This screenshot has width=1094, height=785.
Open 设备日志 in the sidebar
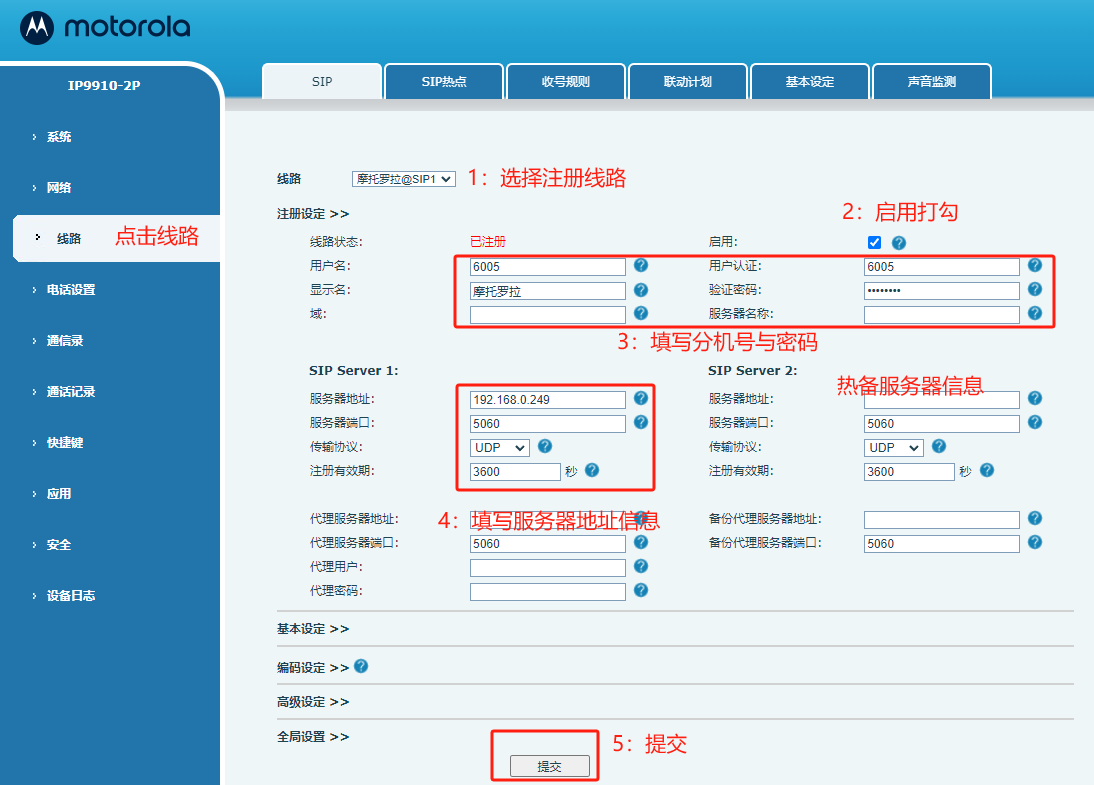(70, 595)
